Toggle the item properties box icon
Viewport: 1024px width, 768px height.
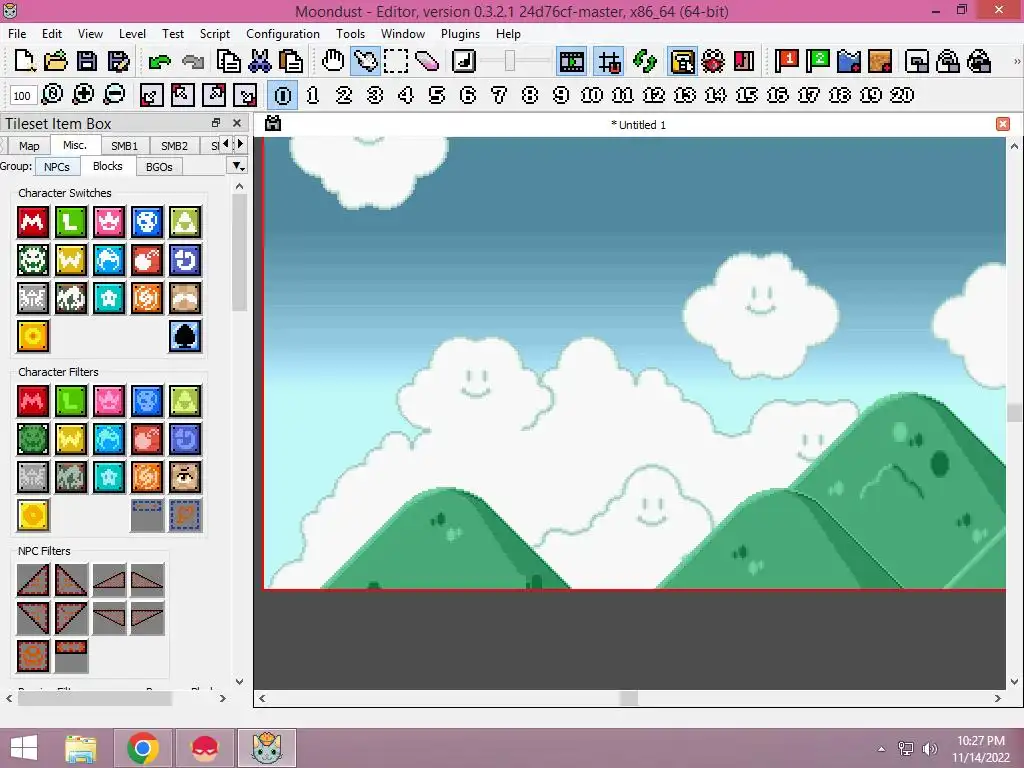(682, 61)
